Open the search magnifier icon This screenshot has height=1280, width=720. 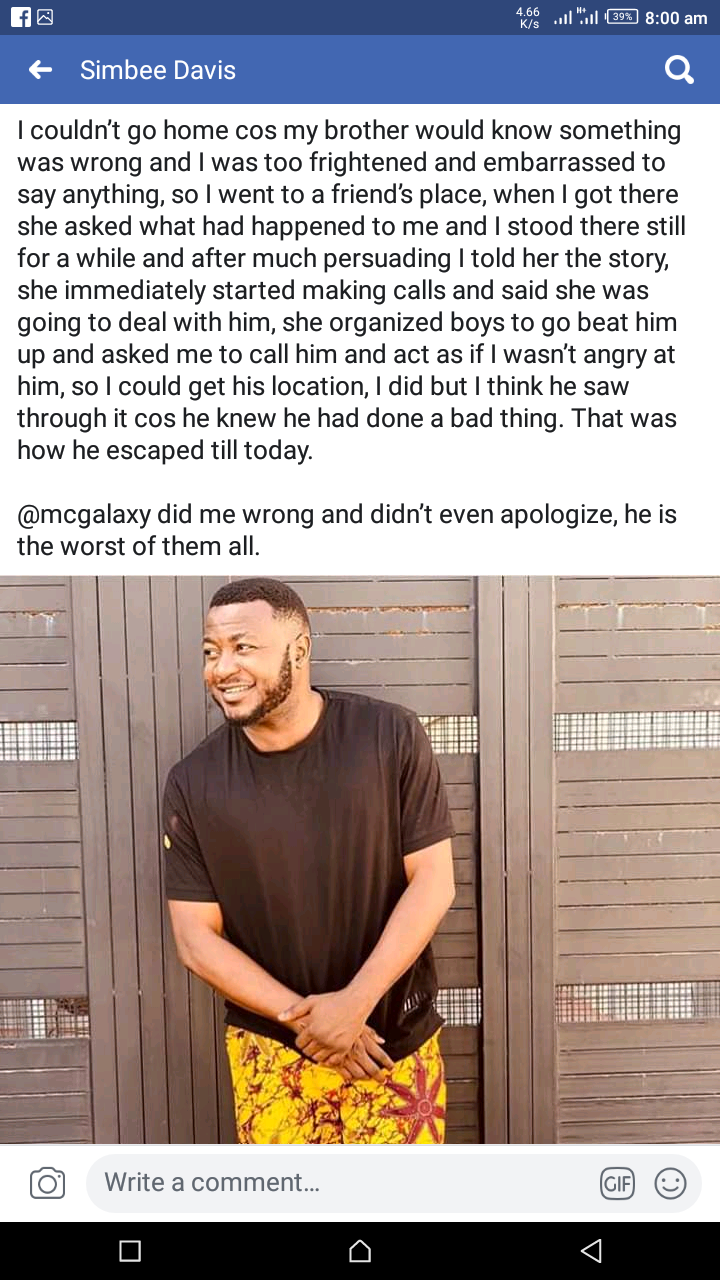pyautogui.click(x=679, y=70)
